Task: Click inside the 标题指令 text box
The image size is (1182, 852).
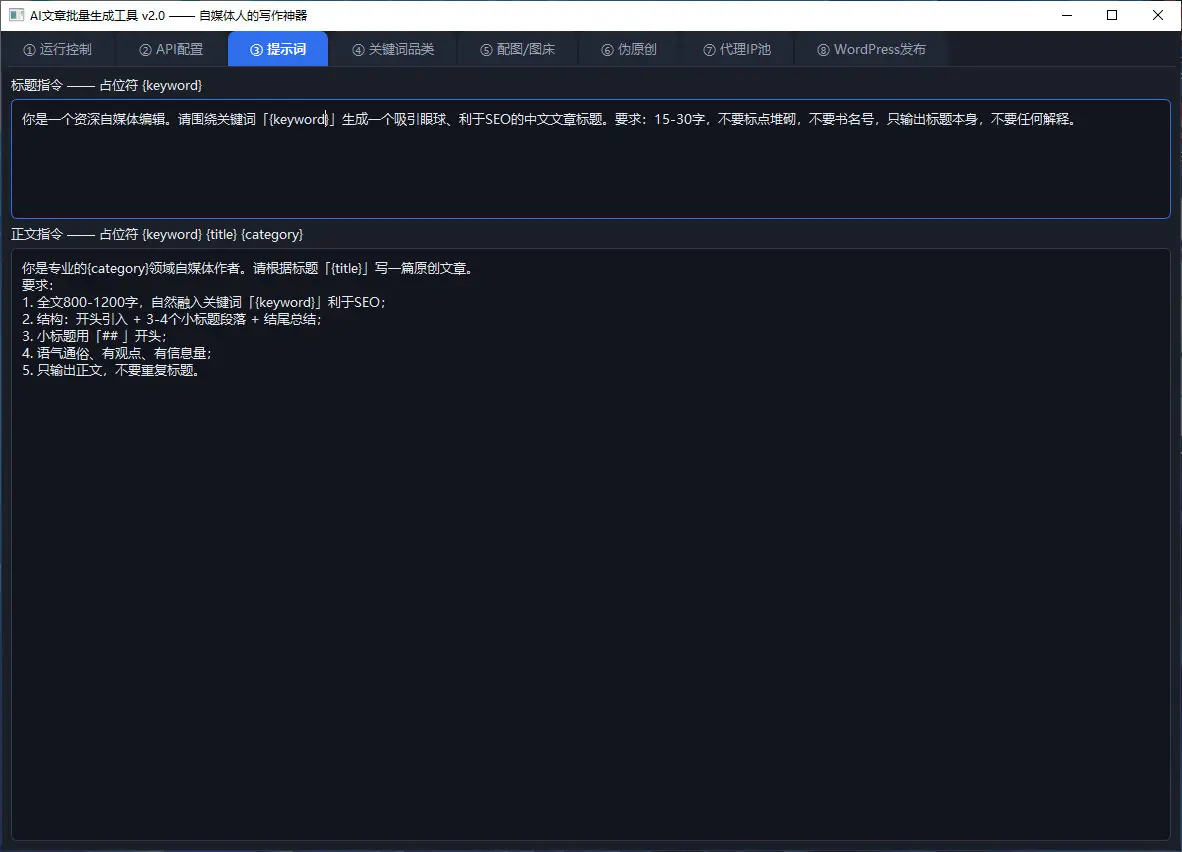Action: [x=591, y=159]
